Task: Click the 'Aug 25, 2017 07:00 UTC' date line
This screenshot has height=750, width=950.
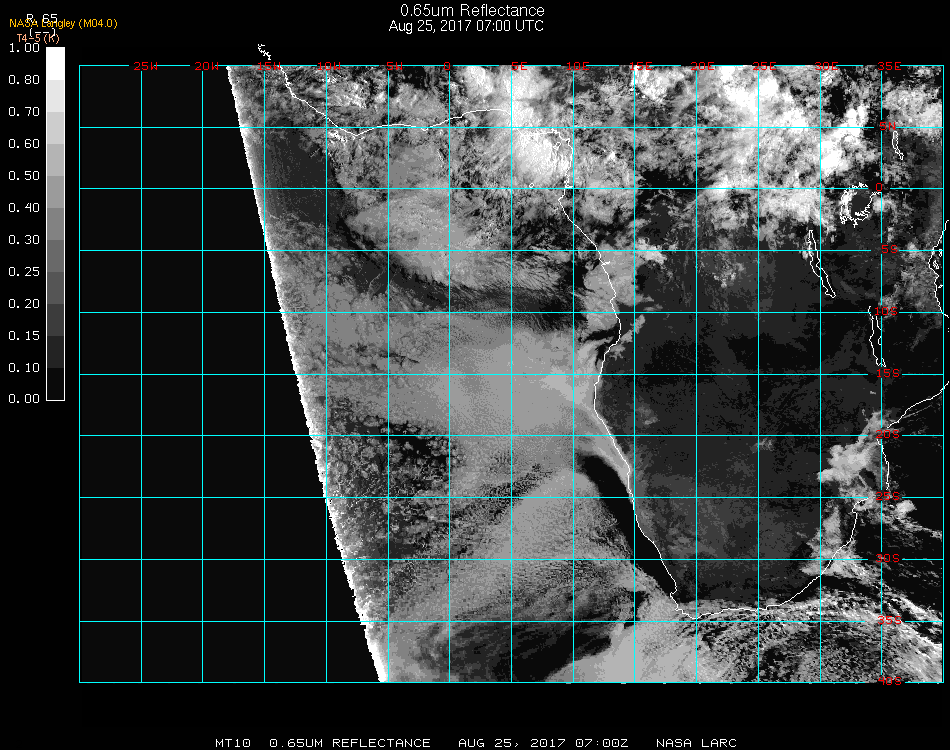Action: [x=466, y=26]
